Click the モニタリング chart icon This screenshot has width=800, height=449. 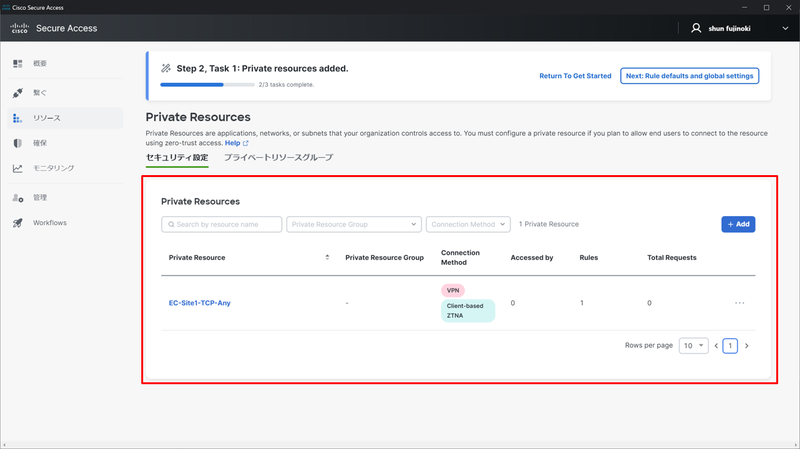(17, 168)
